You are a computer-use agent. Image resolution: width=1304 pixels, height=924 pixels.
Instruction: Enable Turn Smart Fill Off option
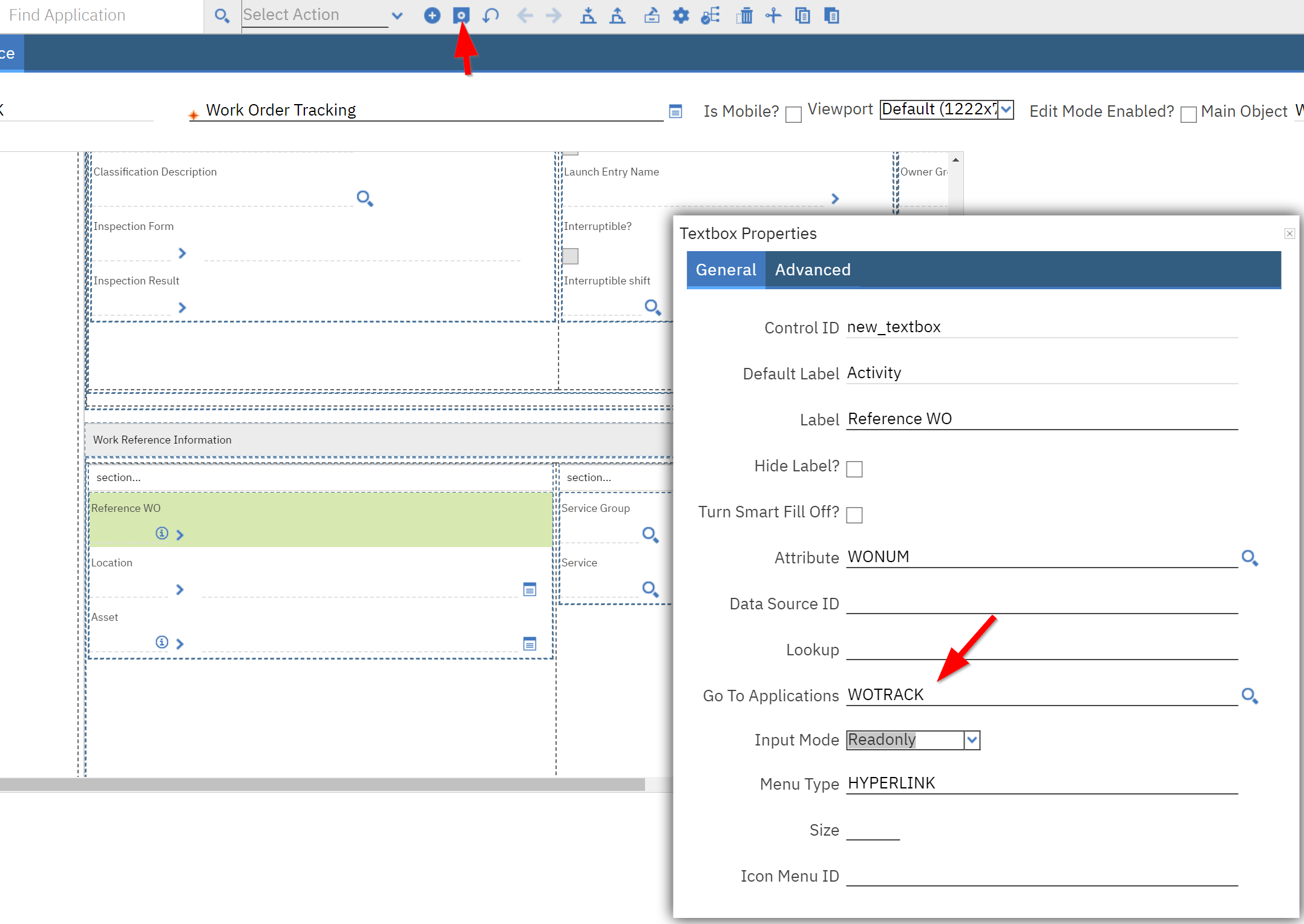[854, 515]
